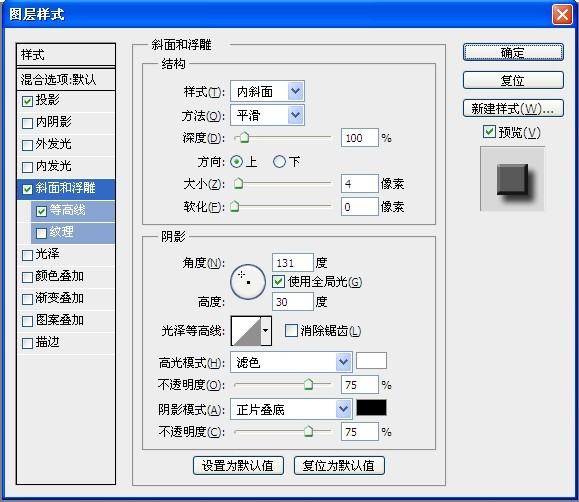Click the 设置为默认值 button

(x=238, y=465)
